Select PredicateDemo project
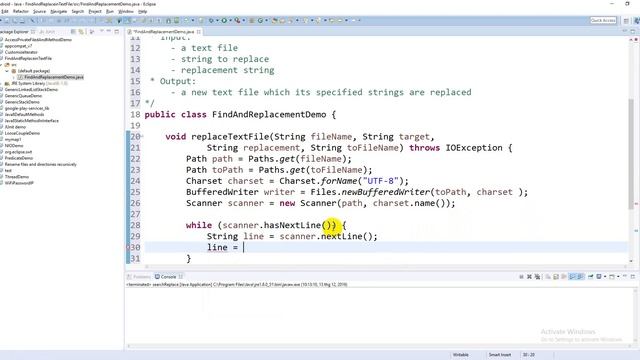This screenshot has width=640, height=360. [x=19, y=158]
